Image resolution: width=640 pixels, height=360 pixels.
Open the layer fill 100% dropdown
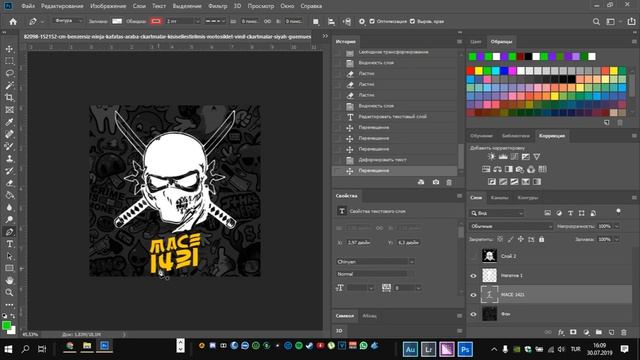tap(617, 239)
